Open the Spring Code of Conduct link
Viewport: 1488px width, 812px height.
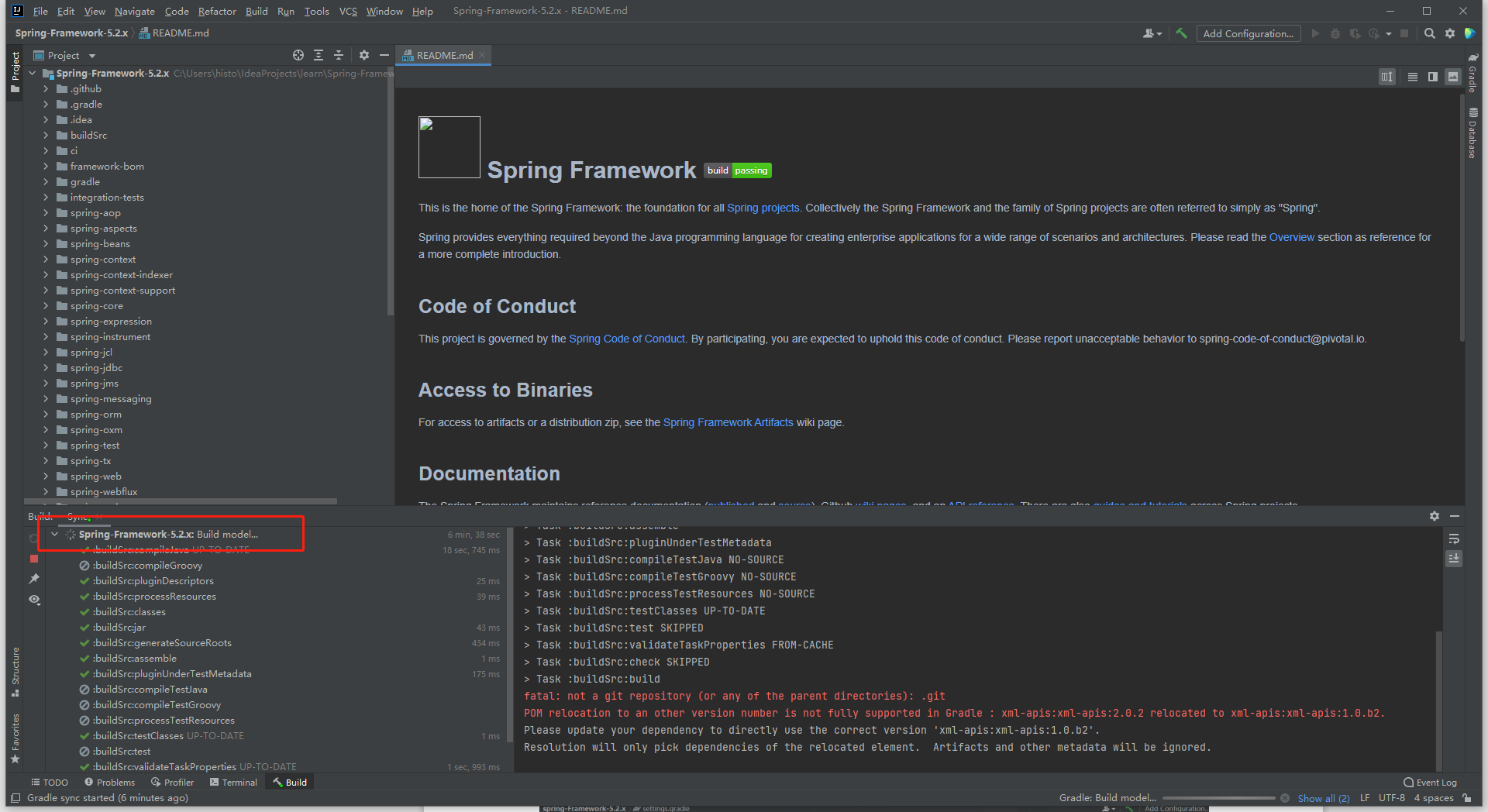tap(627, 339)
